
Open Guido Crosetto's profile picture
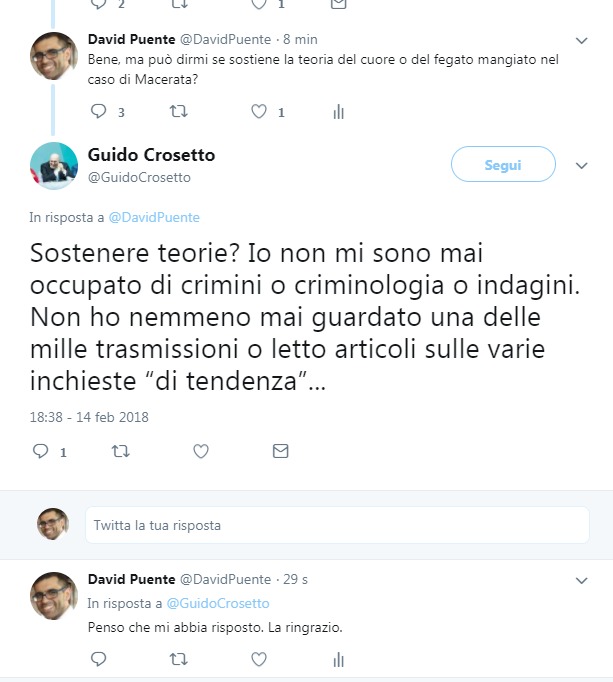pos(54,166)
